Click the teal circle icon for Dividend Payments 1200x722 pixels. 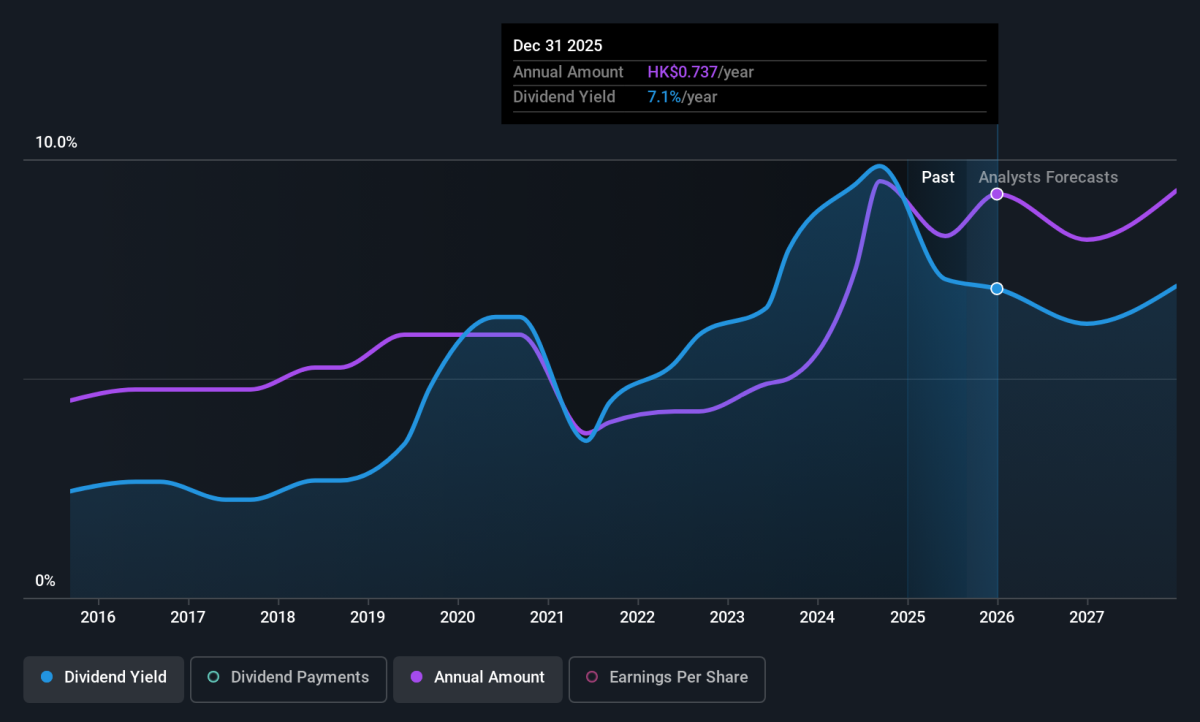pyautogui.click(x=213, y=677)
